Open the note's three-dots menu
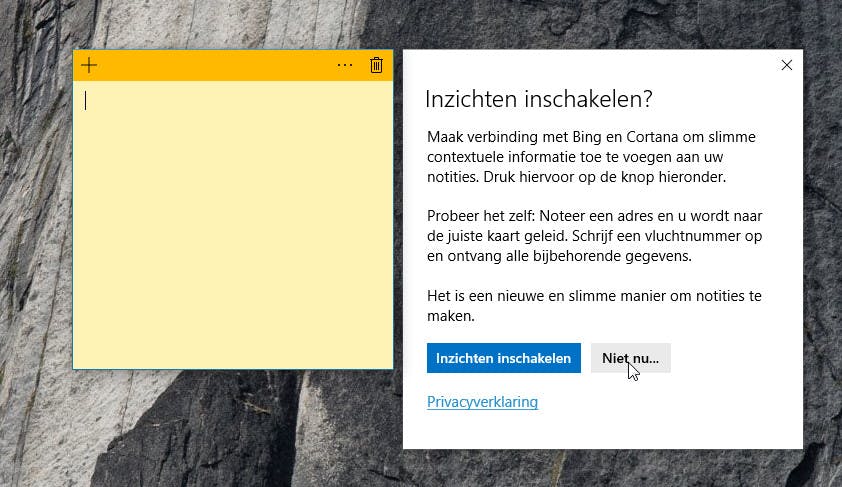Viewport: 842px width, 487px height. (345, 66)
